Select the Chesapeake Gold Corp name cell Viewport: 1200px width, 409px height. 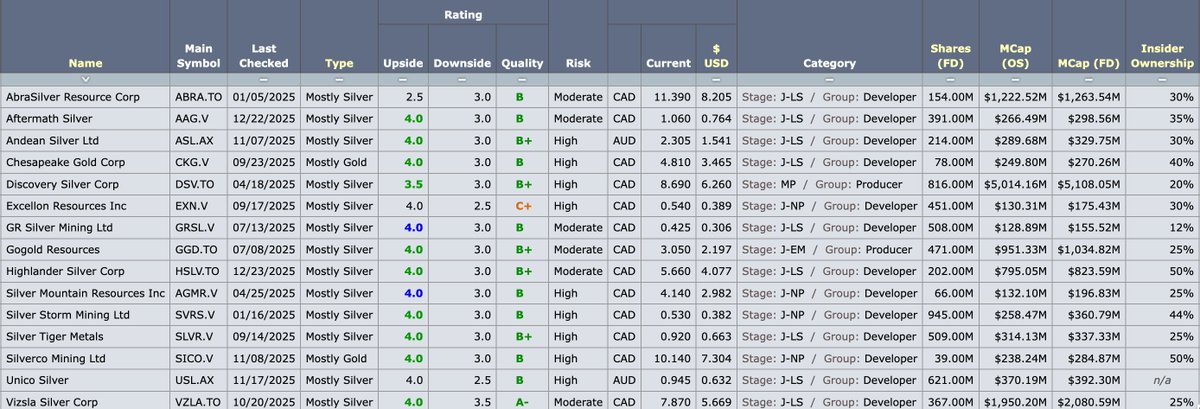pos(85,161)
